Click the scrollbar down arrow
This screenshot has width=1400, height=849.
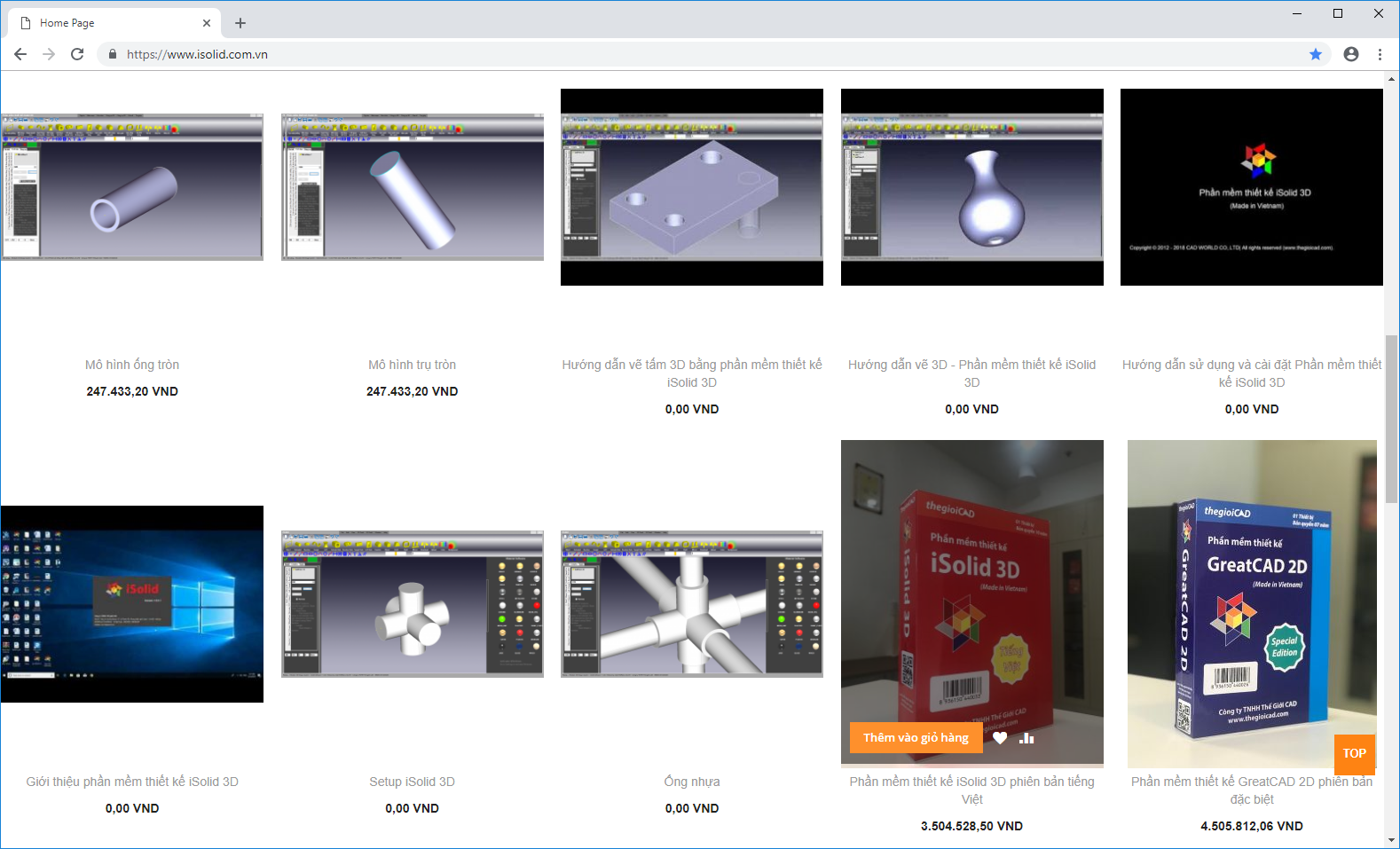click(x=1392, y=840)
